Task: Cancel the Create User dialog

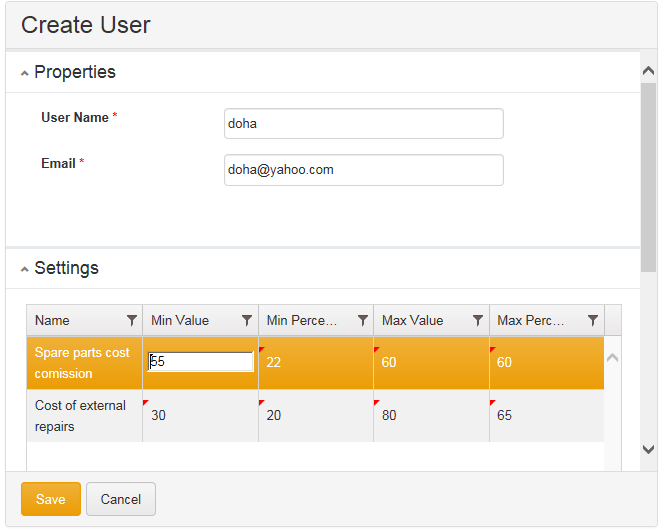Action: (x=121, y=499)
